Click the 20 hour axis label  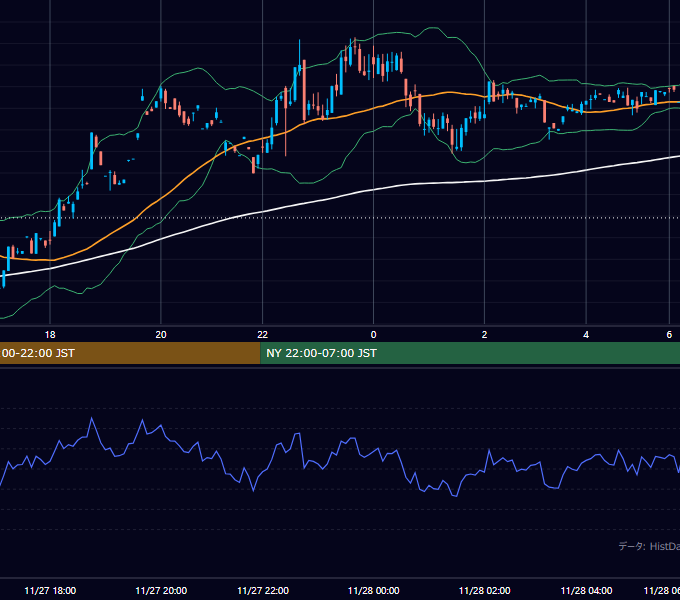point(161,335)
